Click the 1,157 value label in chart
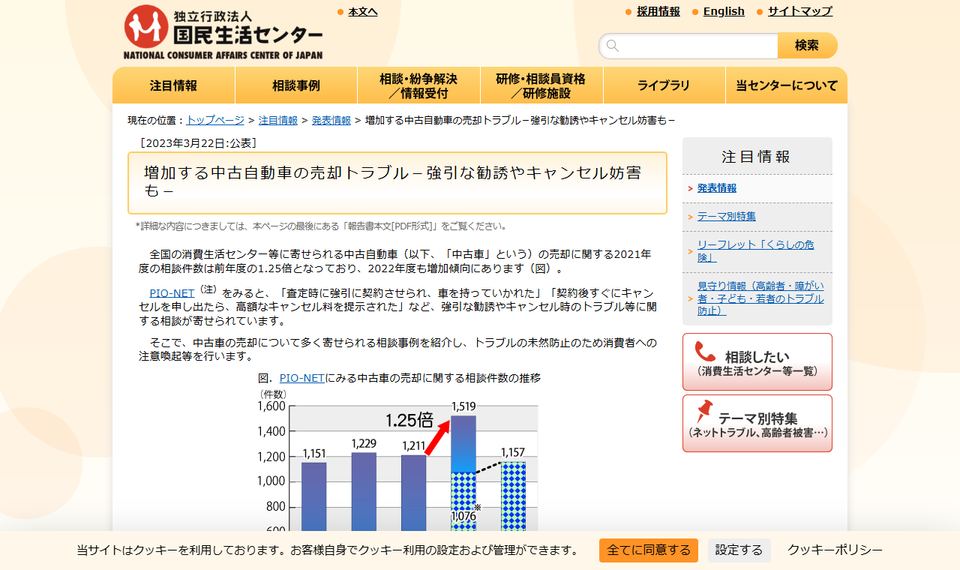 tap(512, 452)
